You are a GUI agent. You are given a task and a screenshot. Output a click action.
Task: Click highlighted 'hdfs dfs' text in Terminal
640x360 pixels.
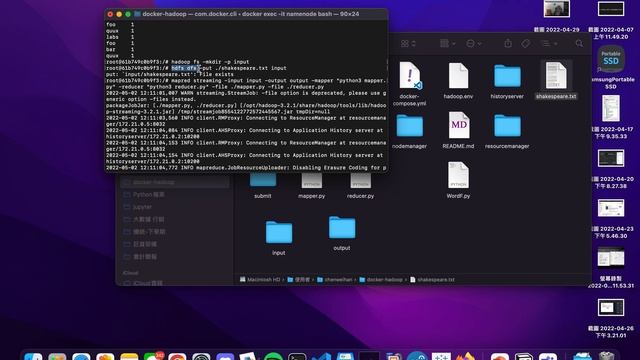(x=184, y=68)
